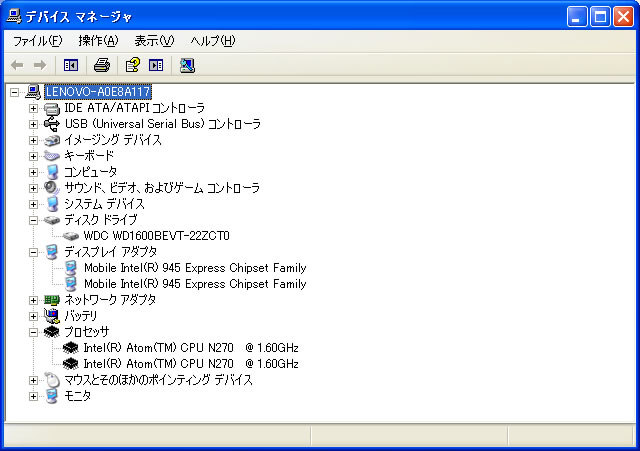The image size is (640, 451).
Task: Expand the キーボード node
Action: coord(33,156)
